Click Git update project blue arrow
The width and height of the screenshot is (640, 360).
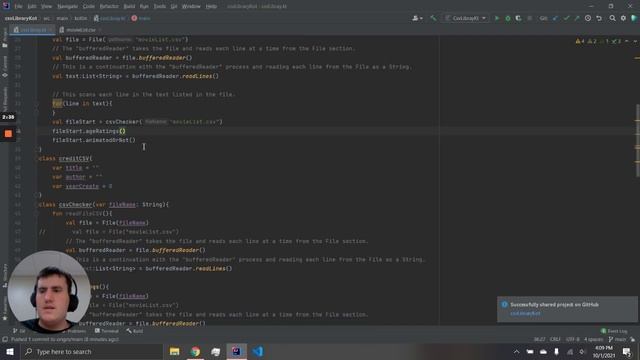click(555, 18)
